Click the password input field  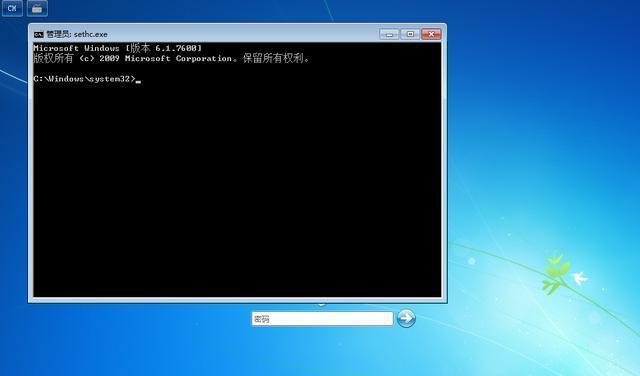coord(322,319)
